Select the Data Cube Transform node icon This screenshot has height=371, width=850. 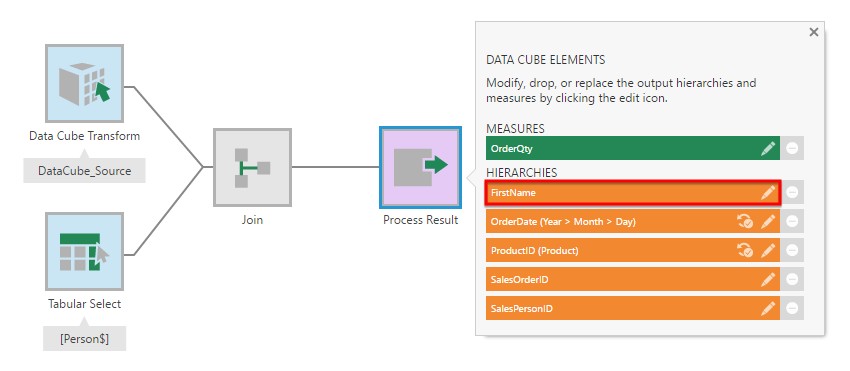pyautogui.click(x=85, y=84)
